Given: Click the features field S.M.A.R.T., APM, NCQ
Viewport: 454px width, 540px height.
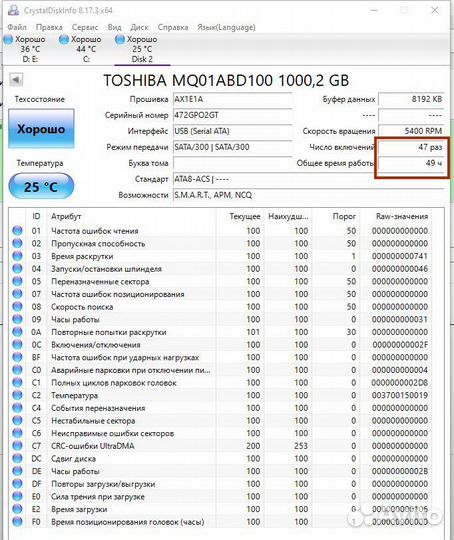Looking at the screenshot, I should click(308, 195).
